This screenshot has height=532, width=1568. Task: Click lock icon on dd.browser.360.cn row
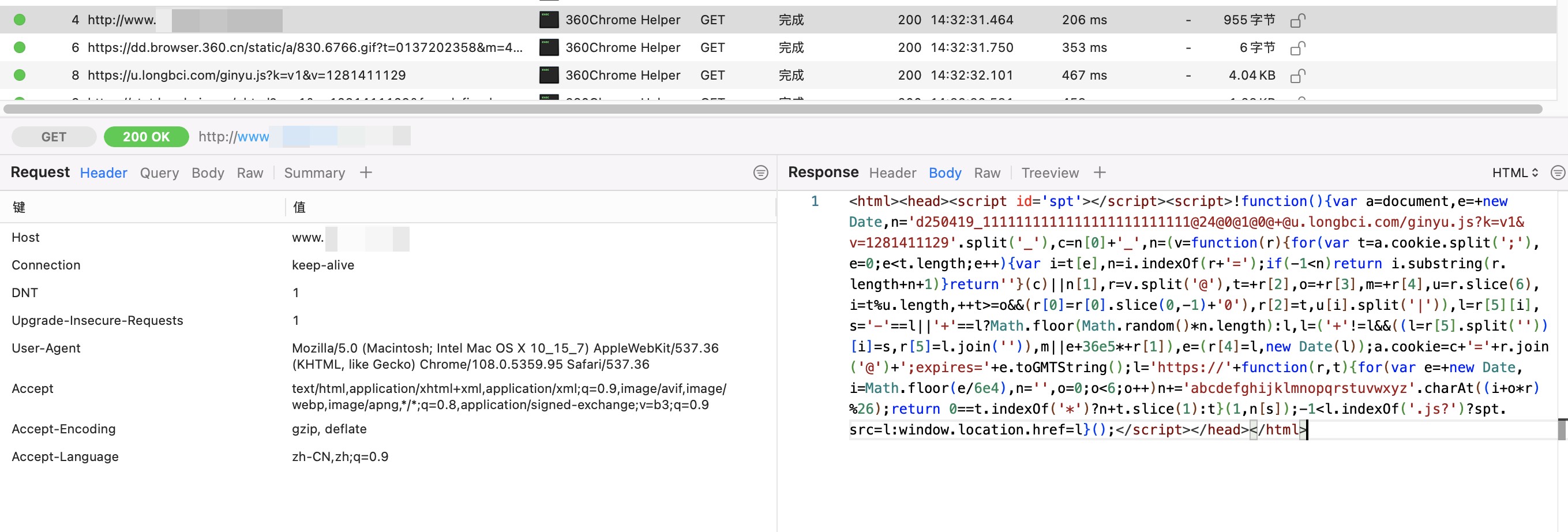tap(1297, 48)
